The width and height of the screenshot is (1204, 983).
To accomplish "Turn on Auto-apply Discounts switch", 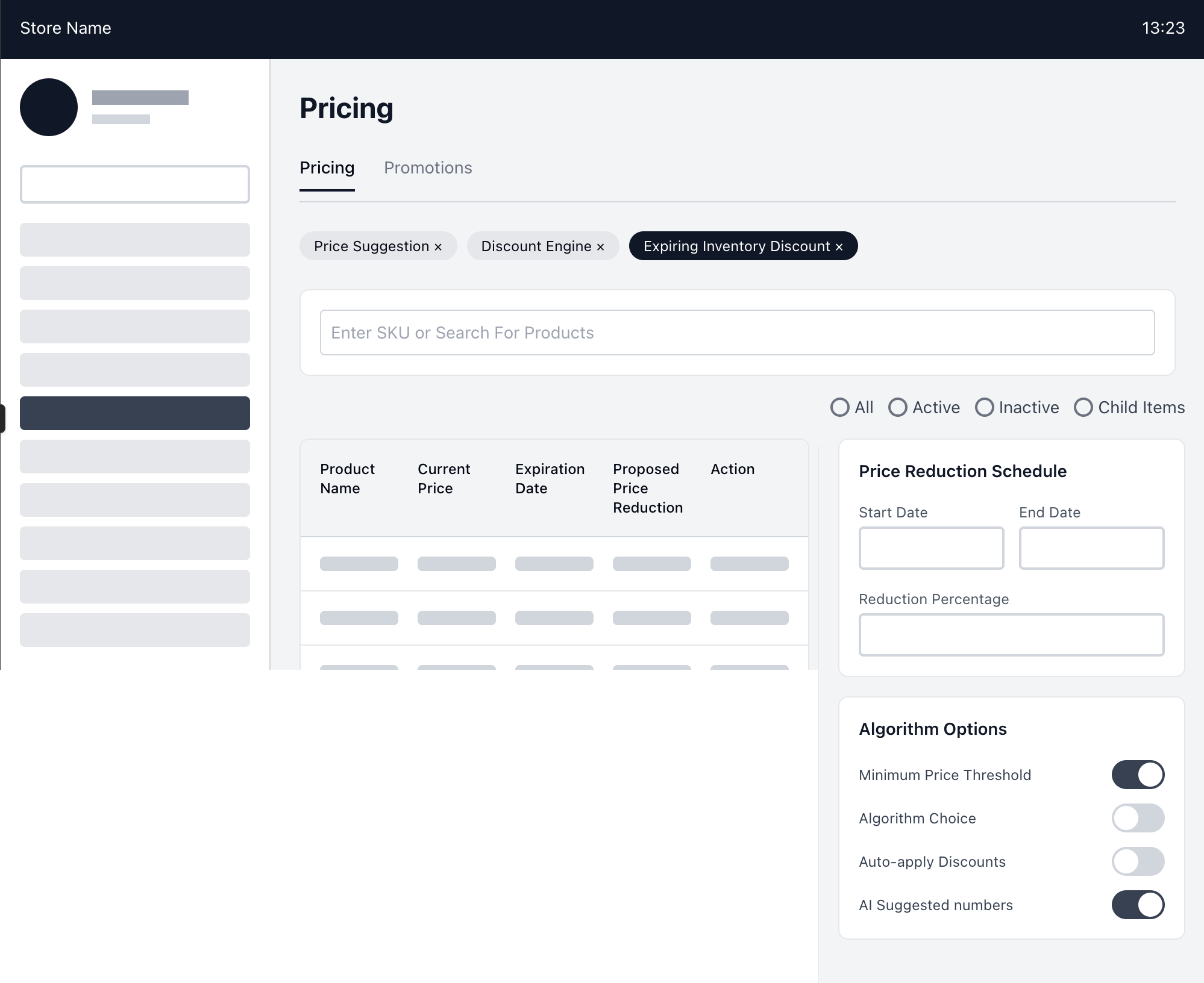I will pyautogui.click(x=1137, y=861).
